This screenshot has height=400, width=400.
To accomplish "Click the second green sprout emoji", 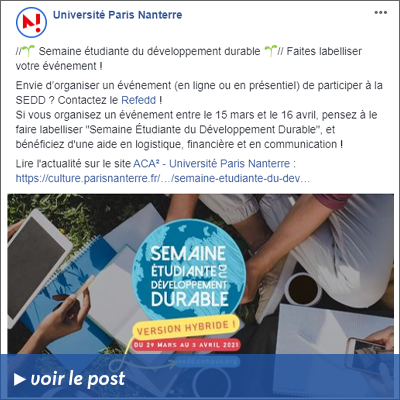I will [270, 51].
